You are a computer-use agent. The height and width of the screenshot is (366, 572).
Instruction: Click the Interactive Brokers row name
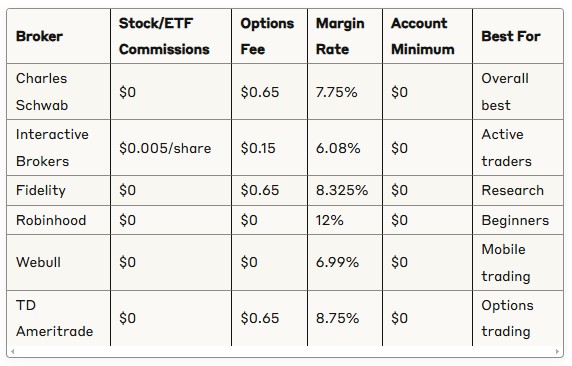(x=59, y=148)
